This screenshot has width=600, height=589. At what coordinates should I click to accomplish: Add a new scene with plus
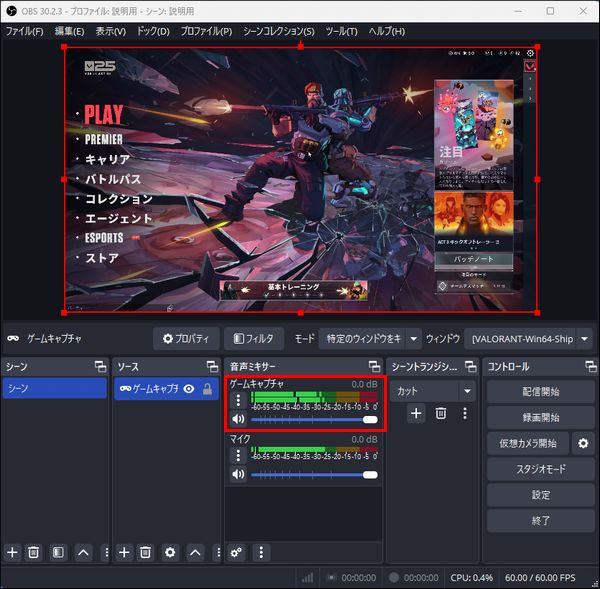coord(12,552)
